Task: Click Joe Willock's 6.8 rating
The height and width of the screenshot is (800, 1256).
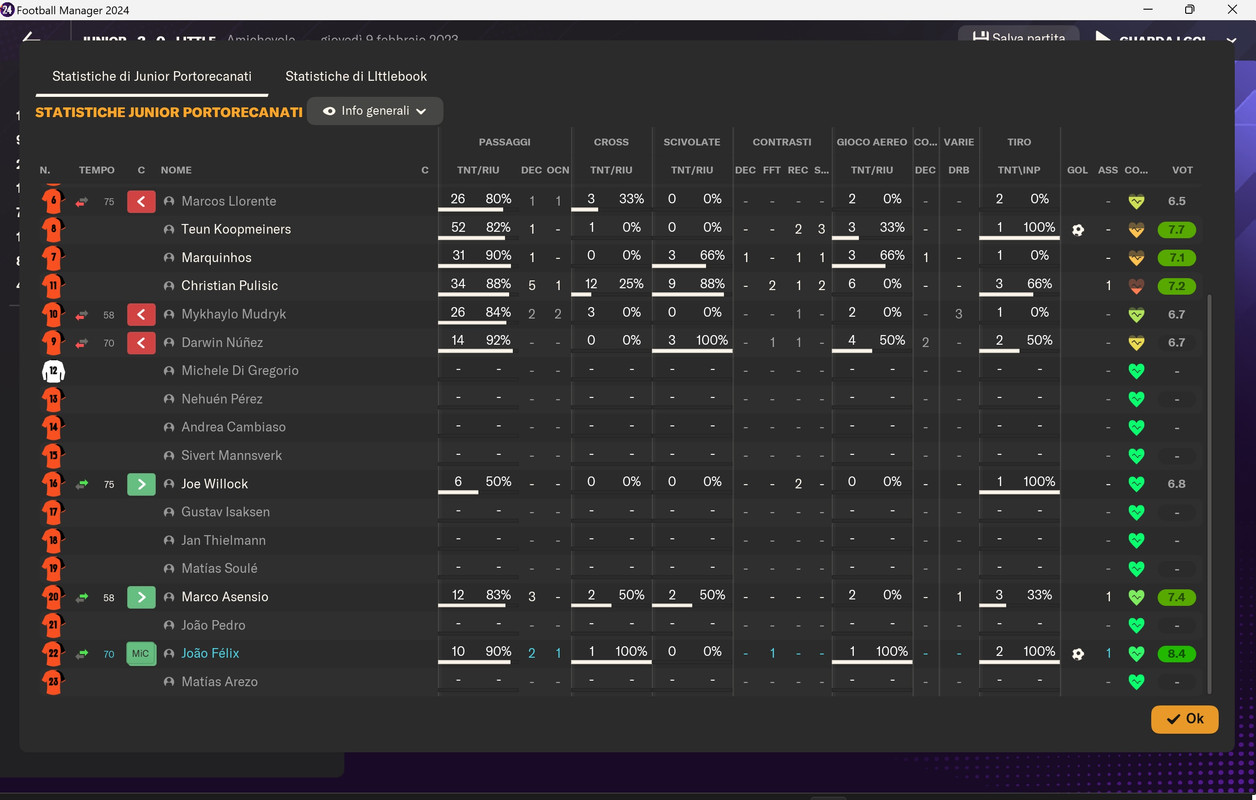Action: [x=1176, y=484]
